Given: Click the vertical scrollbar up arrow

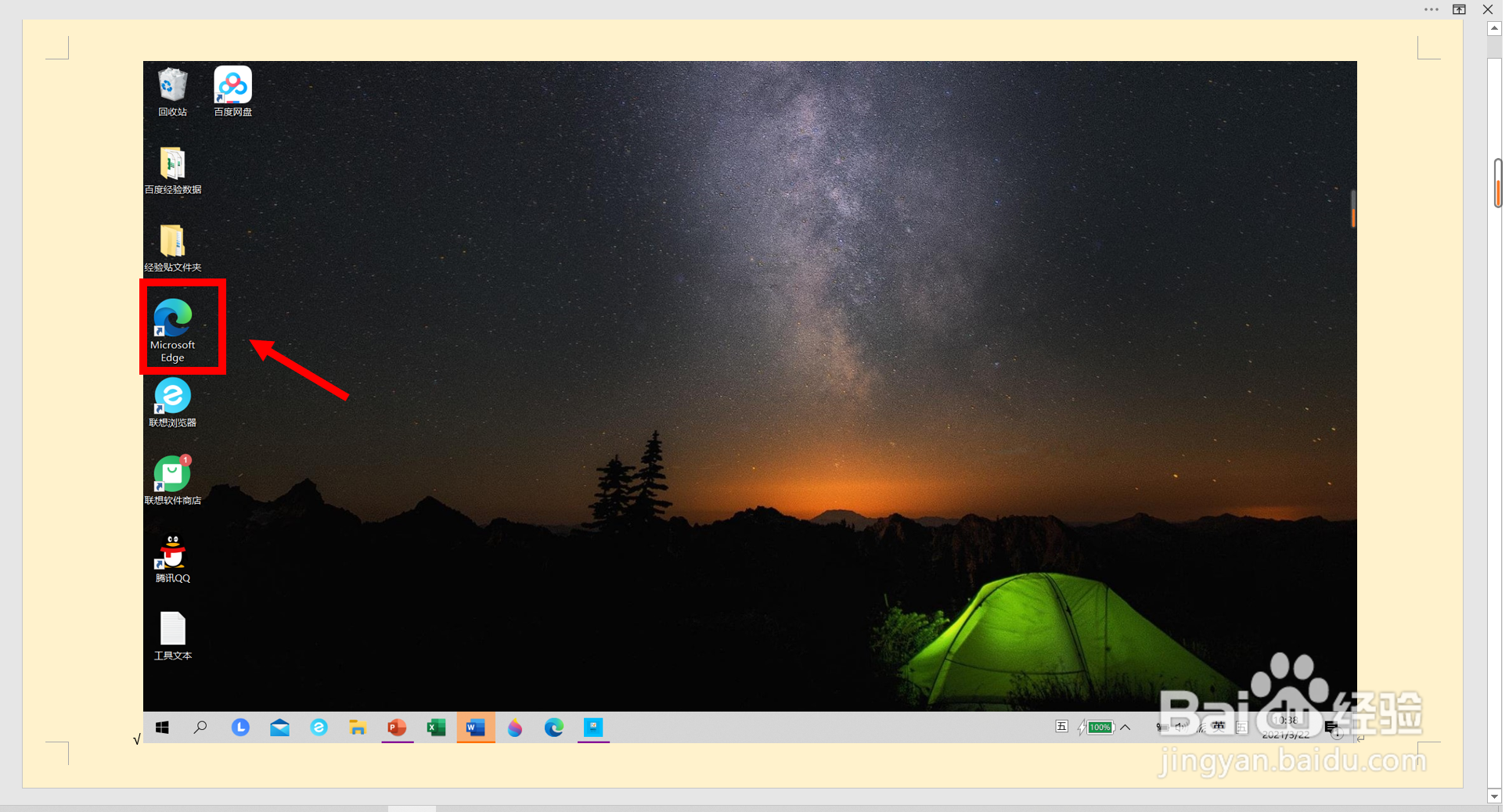Looking at the screenshot, I should pyautogui.click(x=1494, y=28).
